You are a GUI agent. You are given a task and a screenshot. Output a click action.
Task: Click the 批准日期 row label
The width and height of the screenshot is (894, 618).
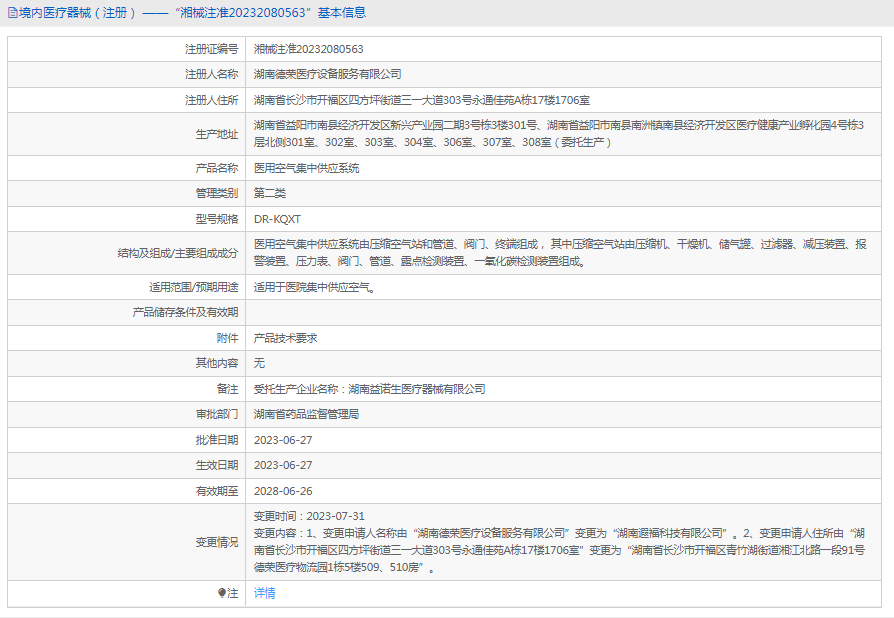[217, 440]
